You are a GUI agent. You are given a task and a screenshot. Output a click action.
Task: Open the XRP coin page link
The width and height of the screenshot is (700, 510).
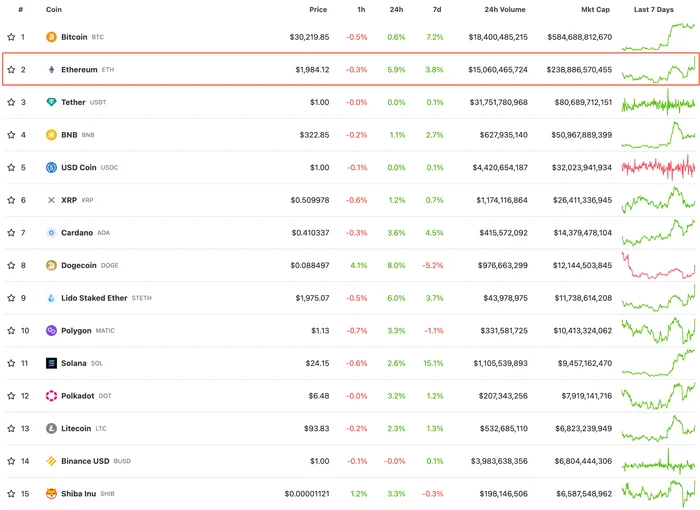pos(69,200)
